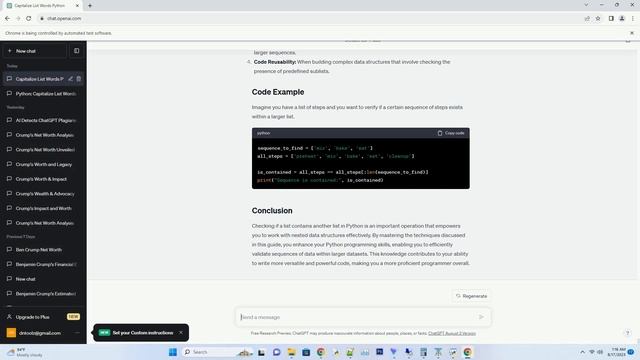Show hidden system tray icons chevron

click(582, 352)
